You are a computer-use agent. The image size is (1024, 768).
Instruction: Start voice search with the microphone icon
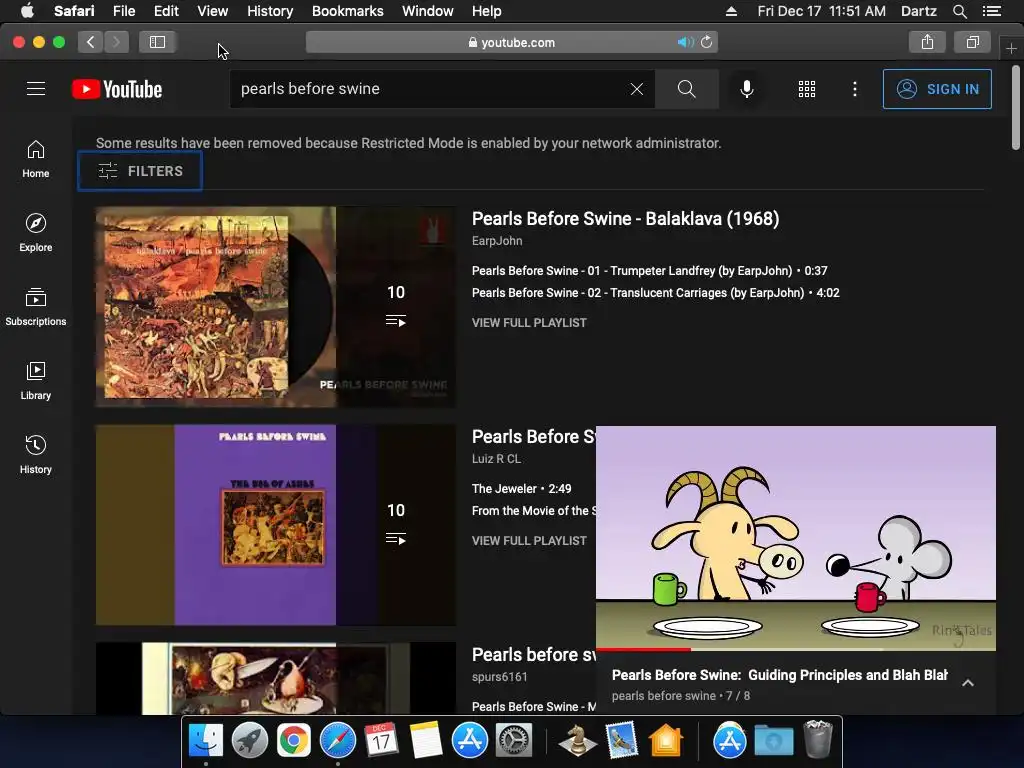(x=746, y=89)
